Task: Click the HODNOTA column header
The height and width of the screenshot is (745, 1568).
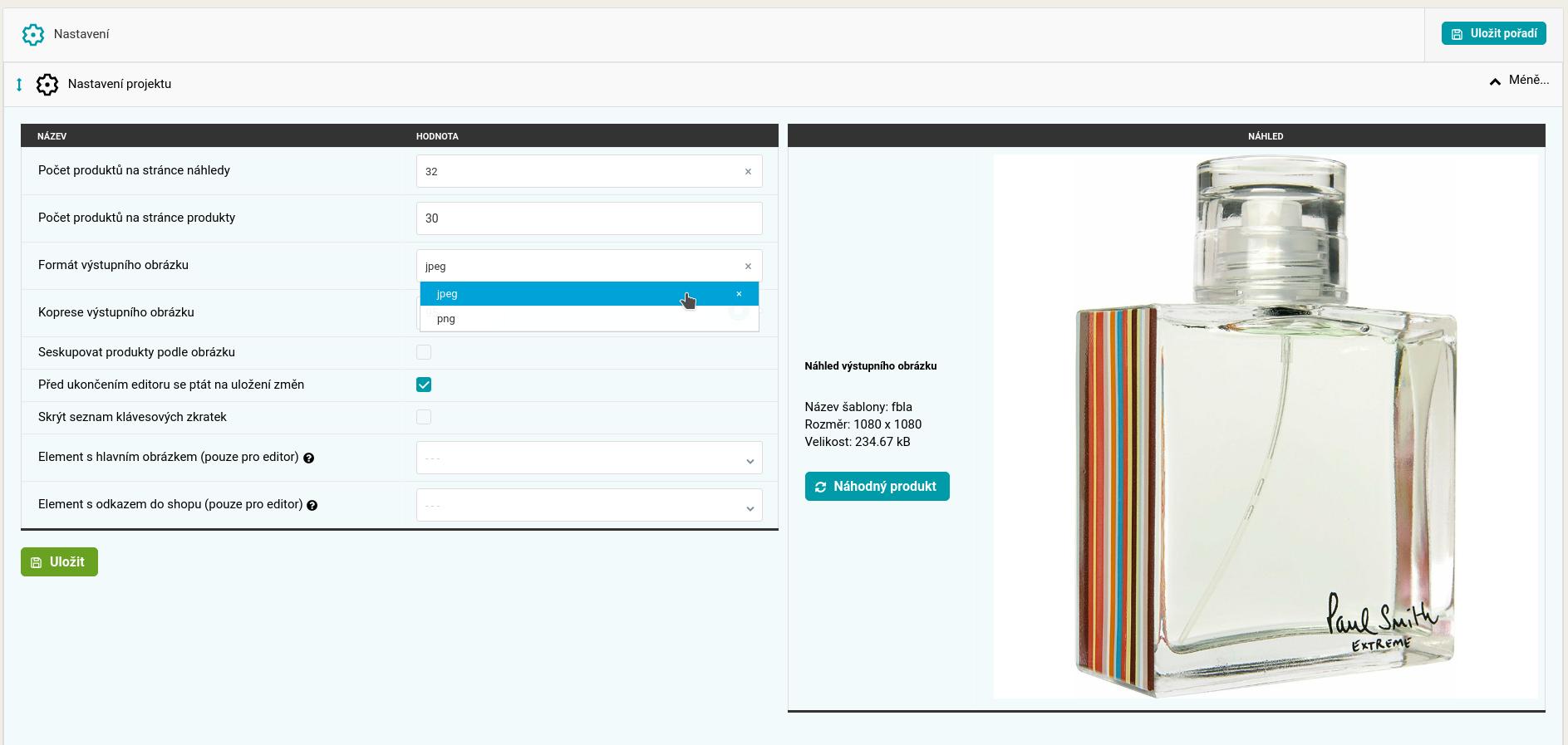Action: tap(437, 136)
